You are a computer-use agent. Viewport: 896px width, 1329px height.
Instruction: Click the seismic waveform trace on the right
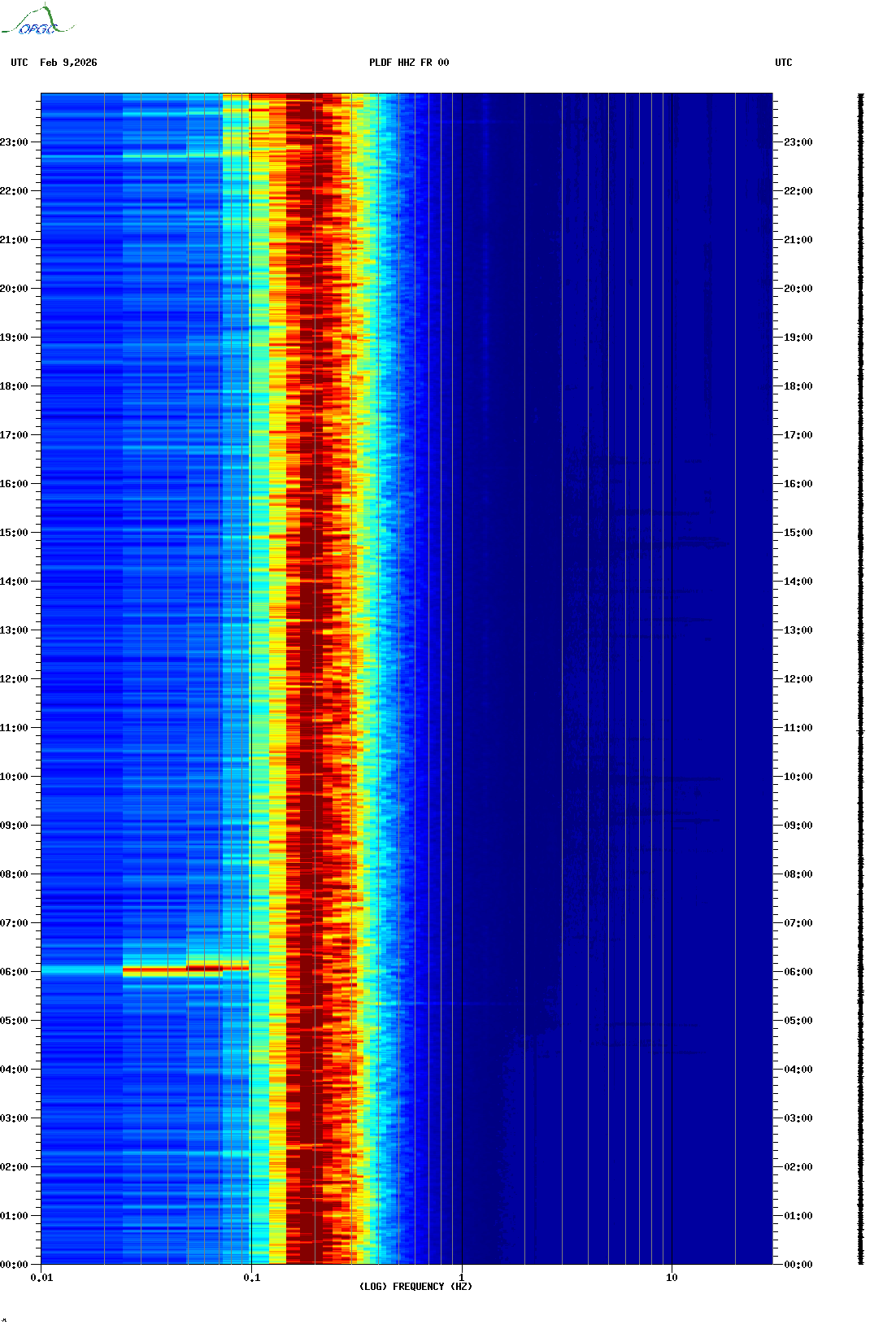(x=861, y=679)
